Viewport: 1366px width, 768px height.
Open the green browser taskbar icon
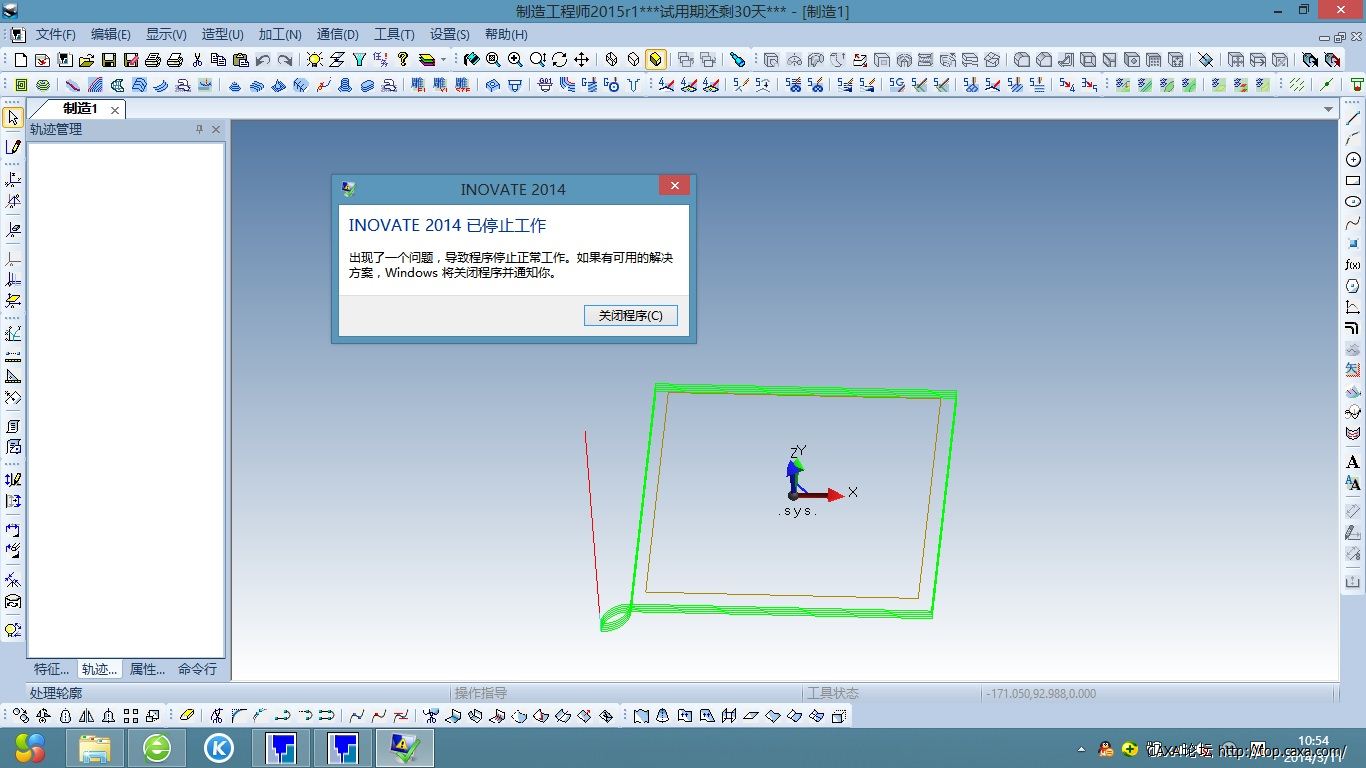157,747
